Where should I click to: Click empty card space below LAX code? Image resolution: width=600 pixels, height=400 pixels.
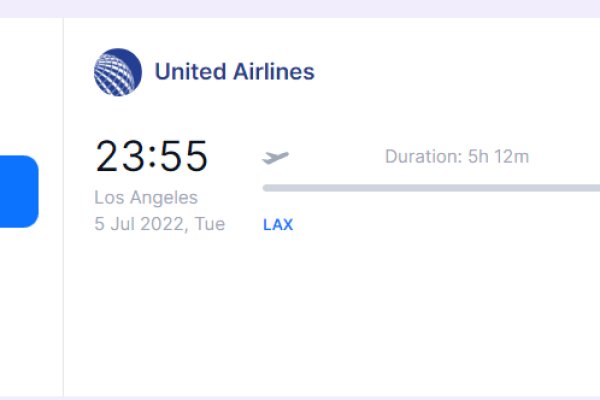coord(300,310)
